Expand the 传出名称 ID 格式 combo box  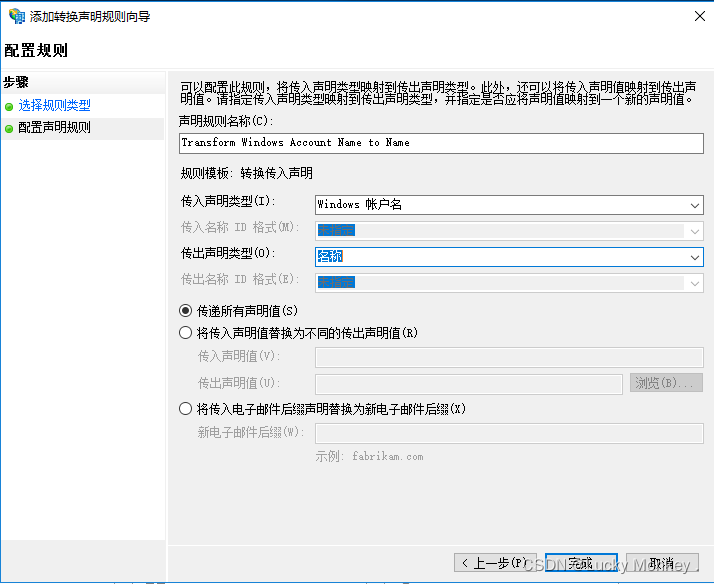509,283
